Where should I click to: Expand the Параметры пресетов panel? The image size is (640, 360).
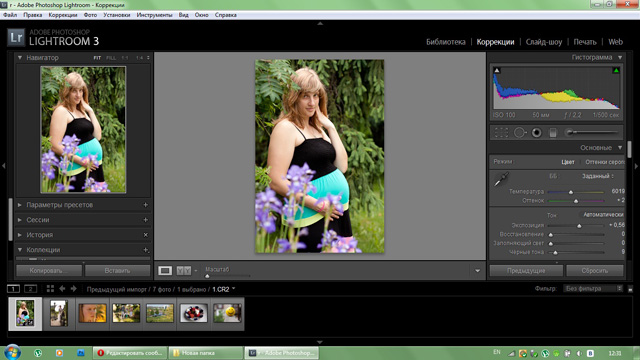pos(20,205)
